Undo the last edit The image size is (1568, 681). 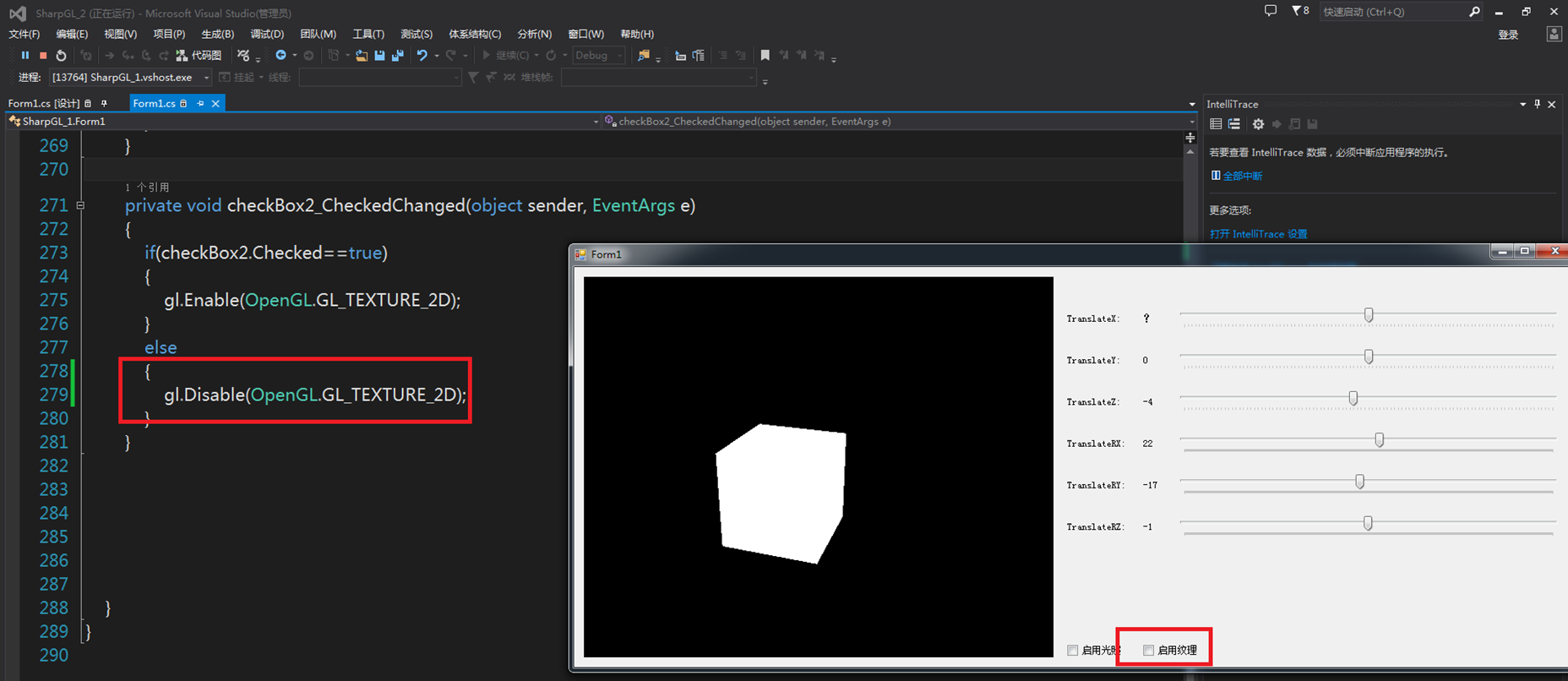click(422, 56)
